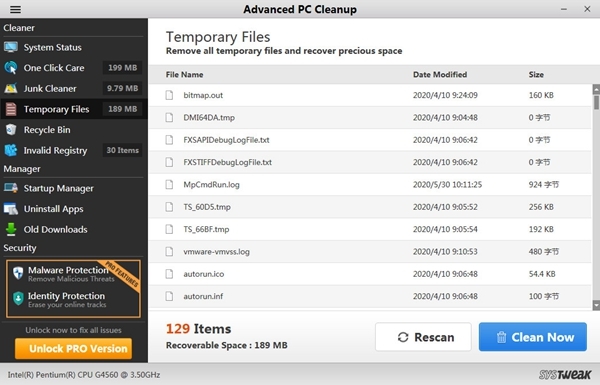Select the autorun.ico file name
The width and height of the screenshot is (600, 385).
[x=204, y=274]
